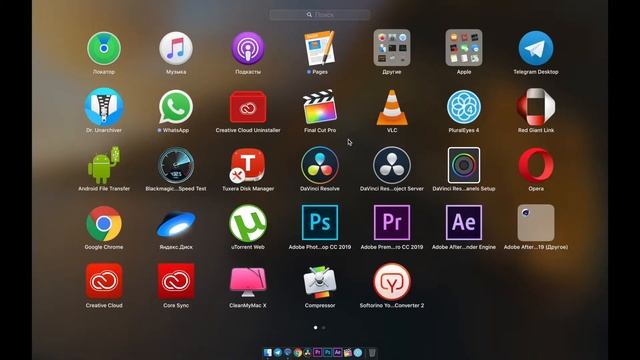Open Blackmagic Disk Speed Test

(x=176, y=165)
